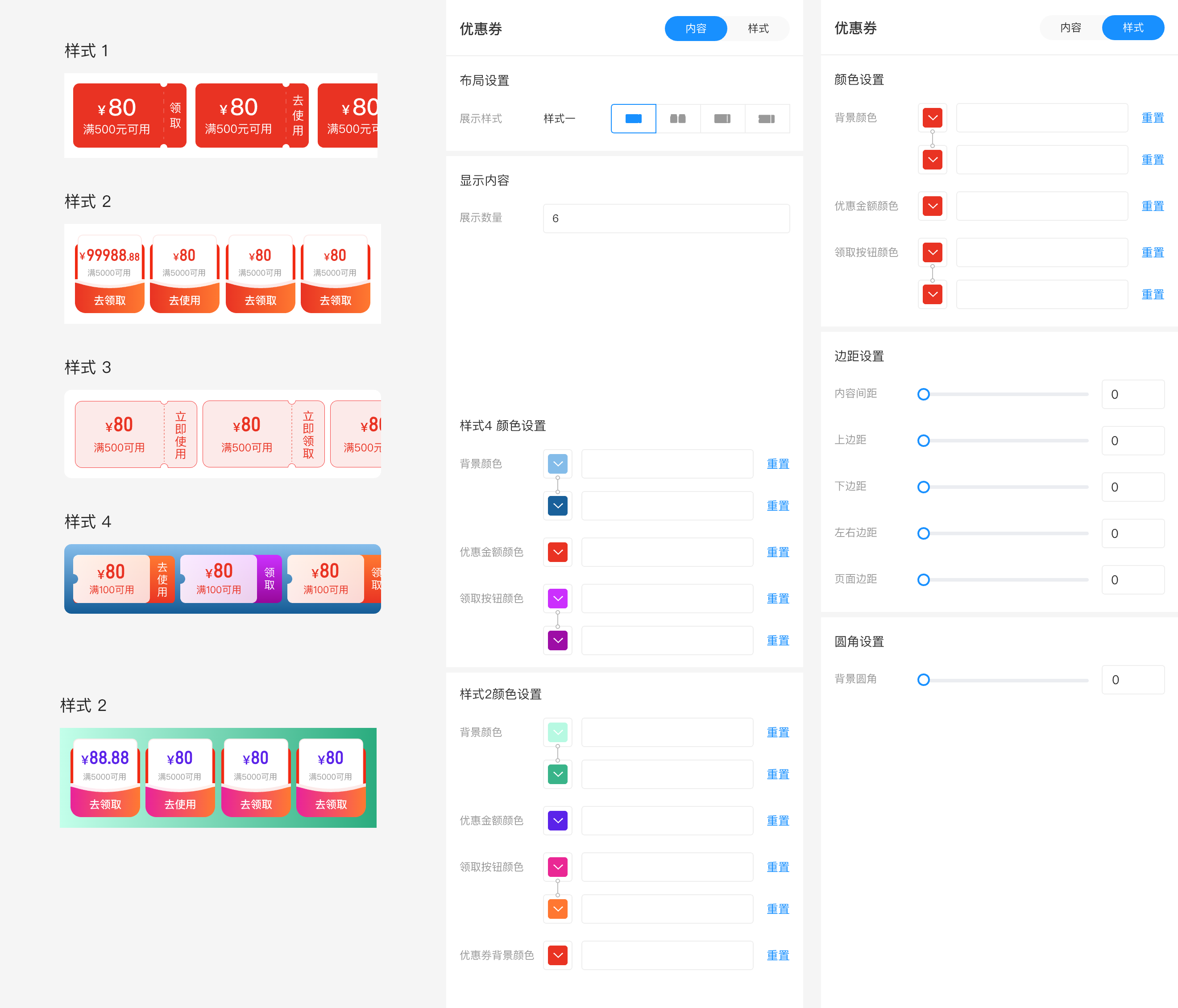
Task: Click 重置 next to 优惠券背景颜色
Action: point(778,955)
